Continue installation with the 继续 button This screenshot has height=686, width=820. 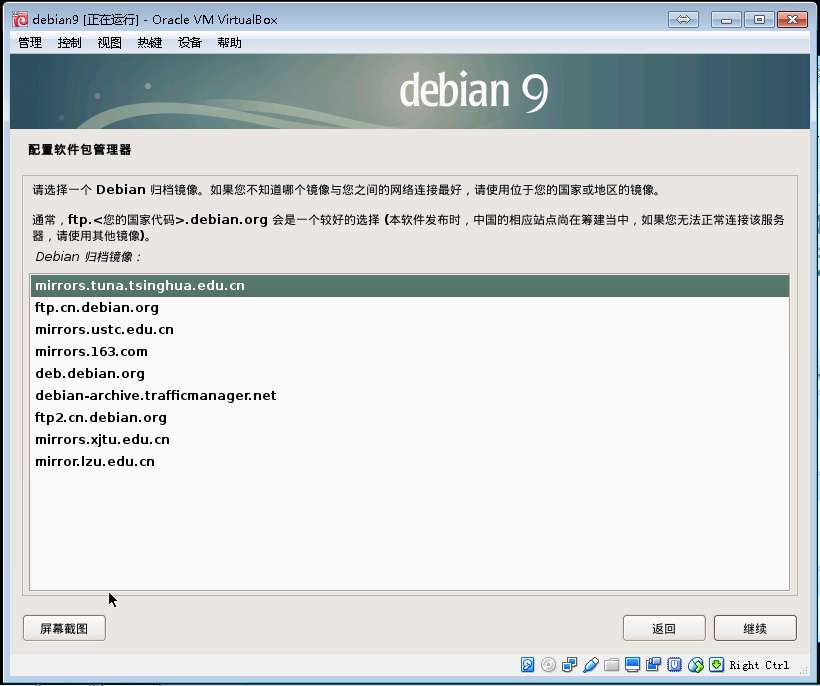click(x=755, y=628)
